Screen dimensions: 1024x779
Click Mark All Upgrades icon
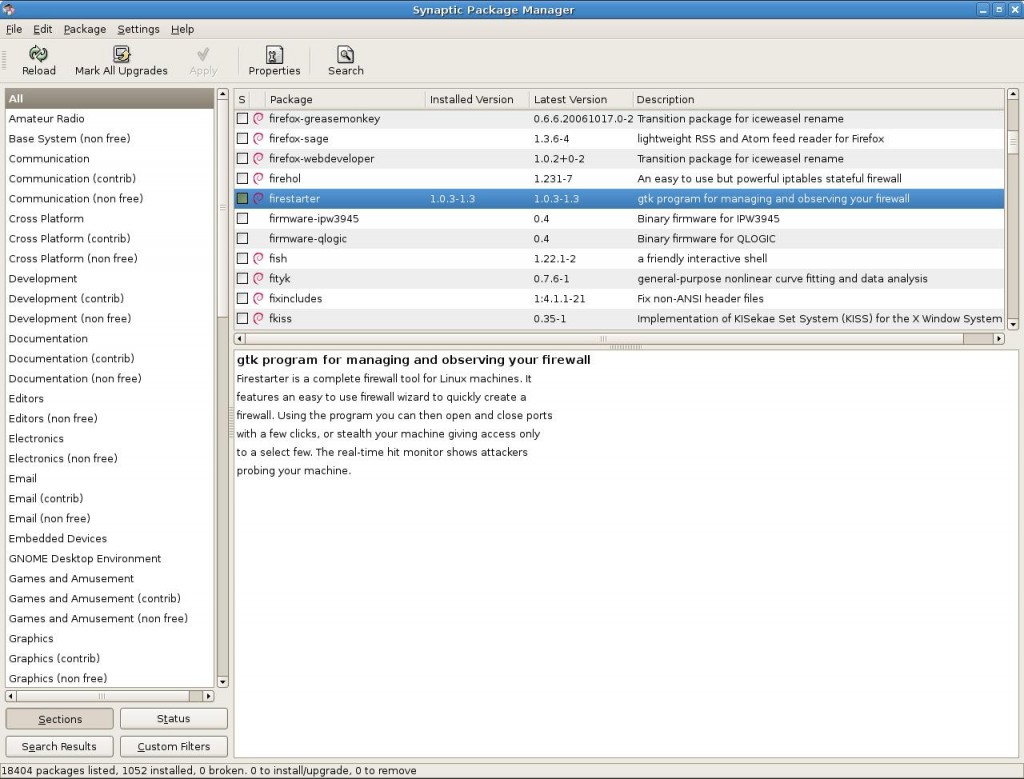pyautogui.click(x=121, y=54)
